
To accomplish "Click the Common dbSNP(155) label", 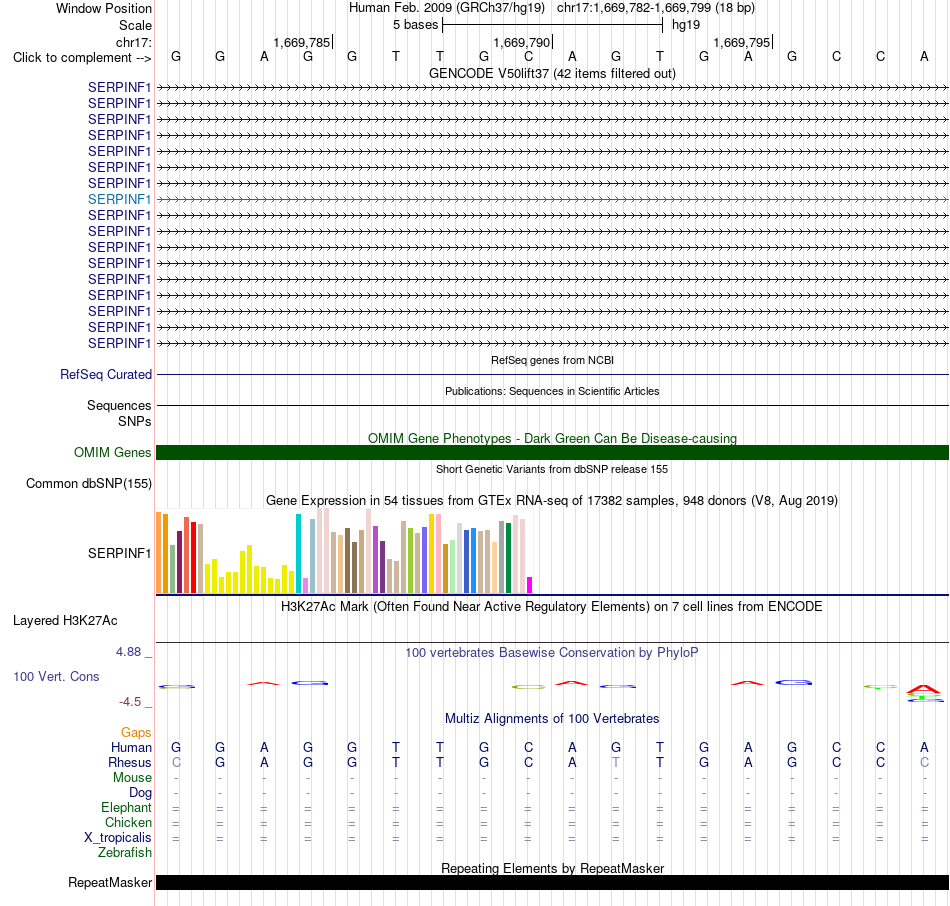I will pyautogui.click(x=89, y=483).
